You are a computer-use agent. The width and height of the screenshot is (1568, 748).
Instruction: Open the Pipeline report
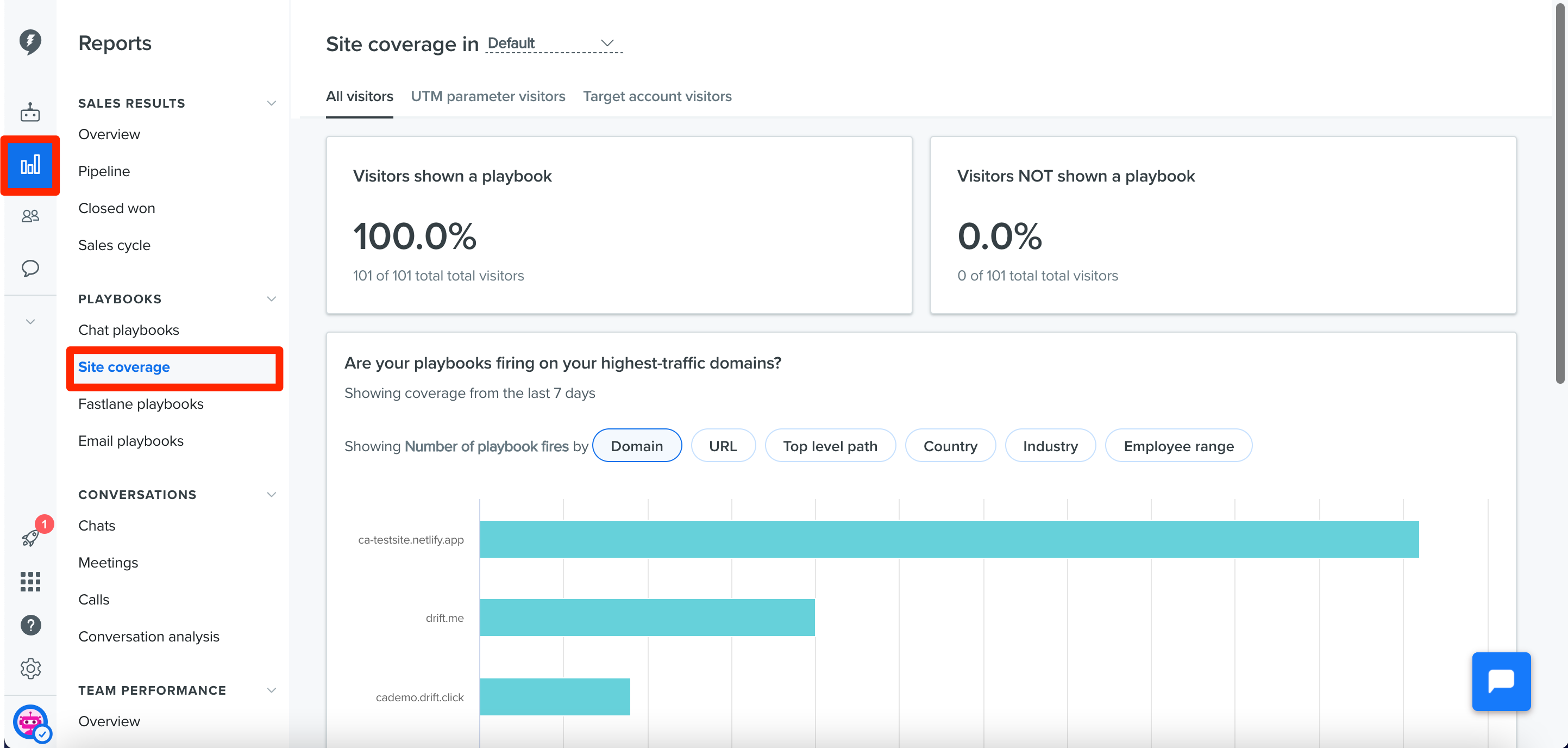tap(104, 171)
